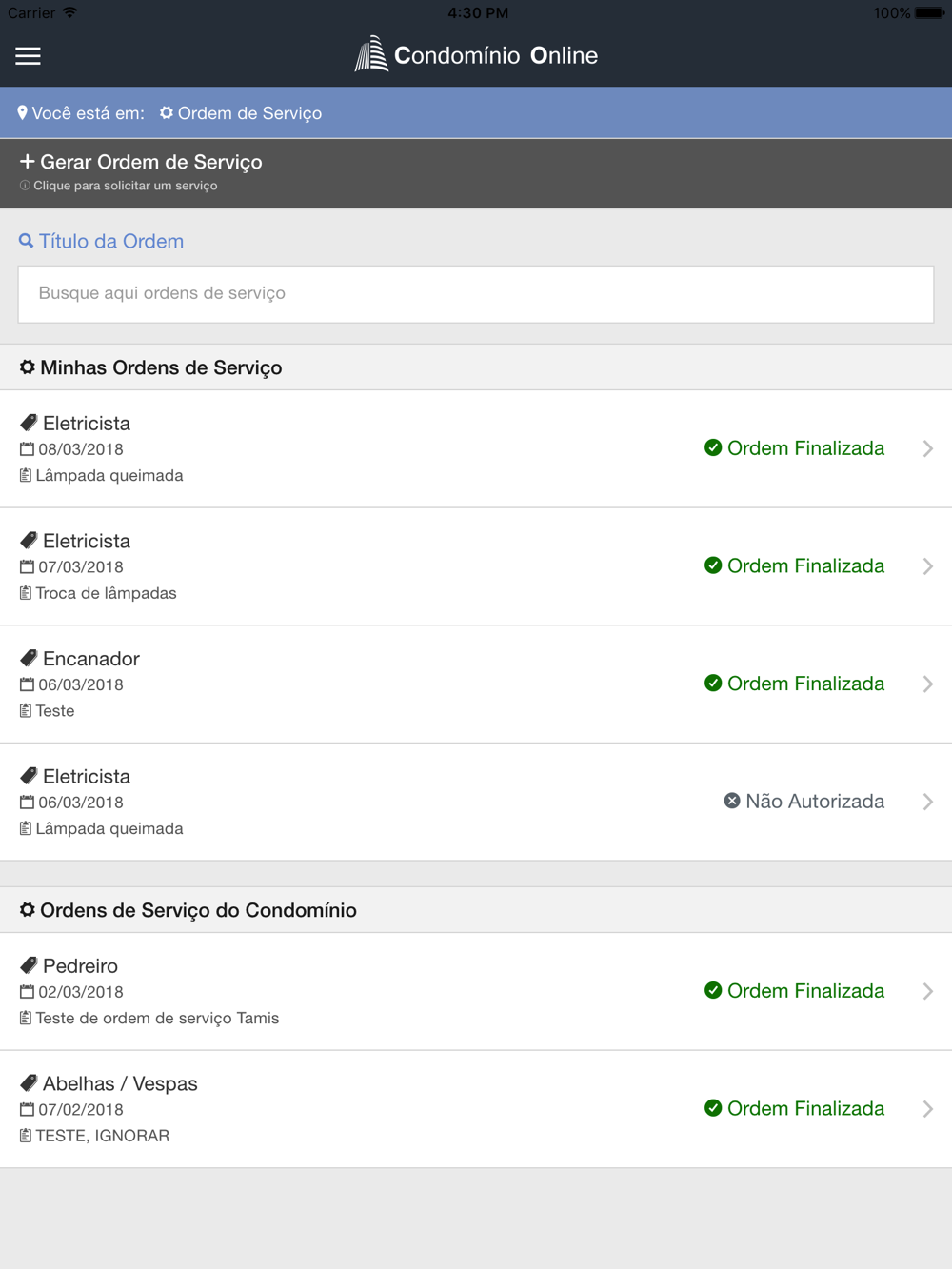
Task: Open the hamburger menu
Action: click(28, 56)
